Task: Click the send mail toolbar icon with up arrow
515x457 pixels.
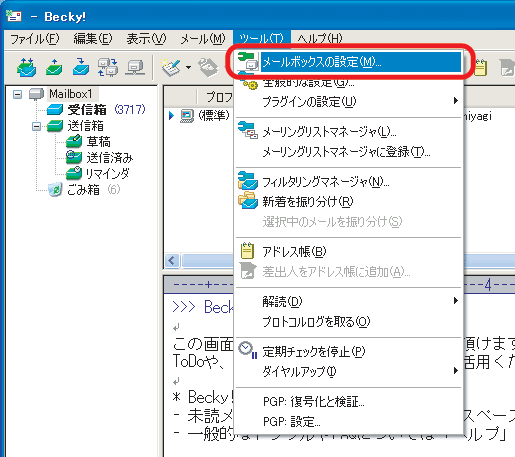Action: click(x=54, y=67)
